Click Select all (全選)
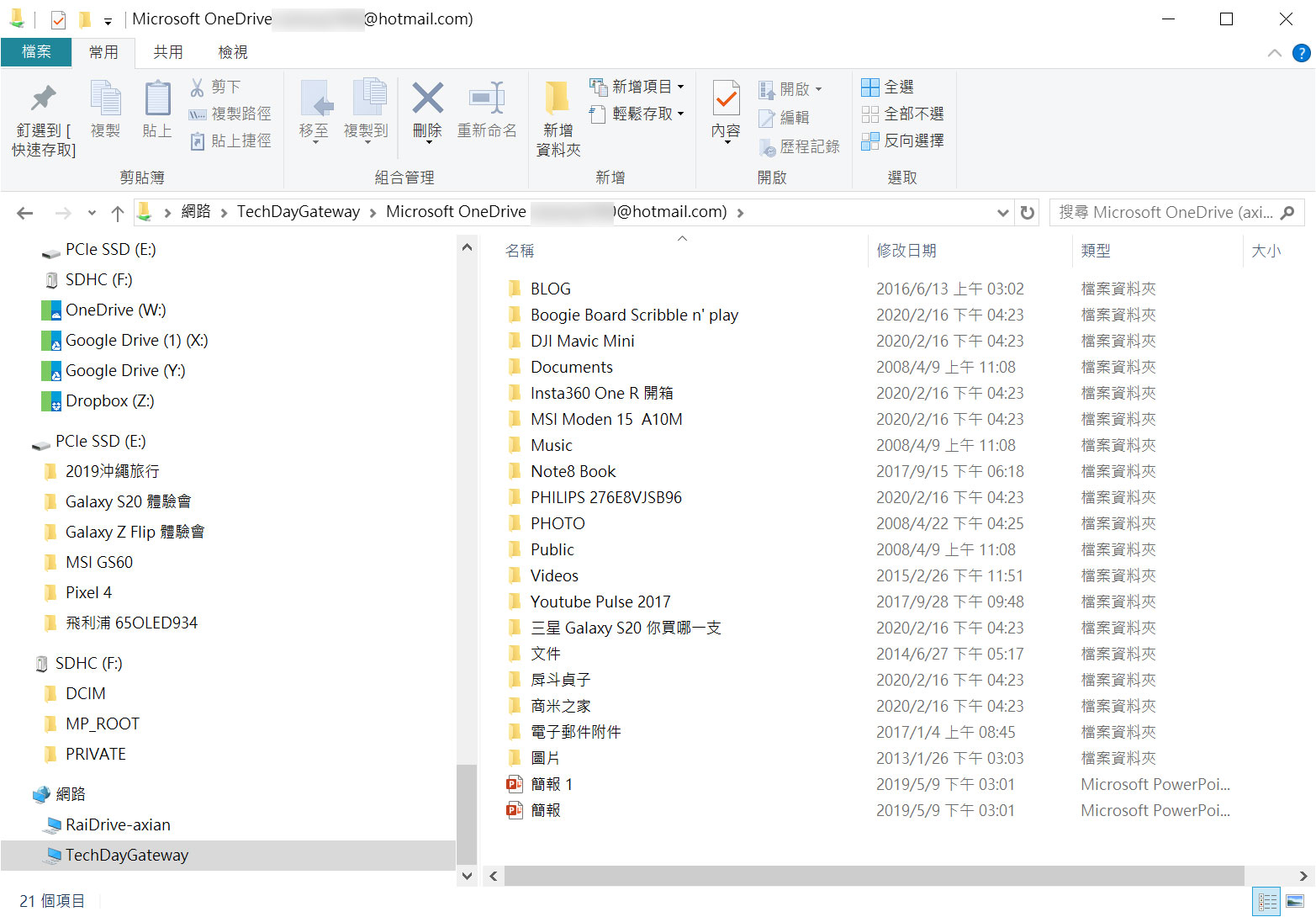 click(x=887, y=87)
